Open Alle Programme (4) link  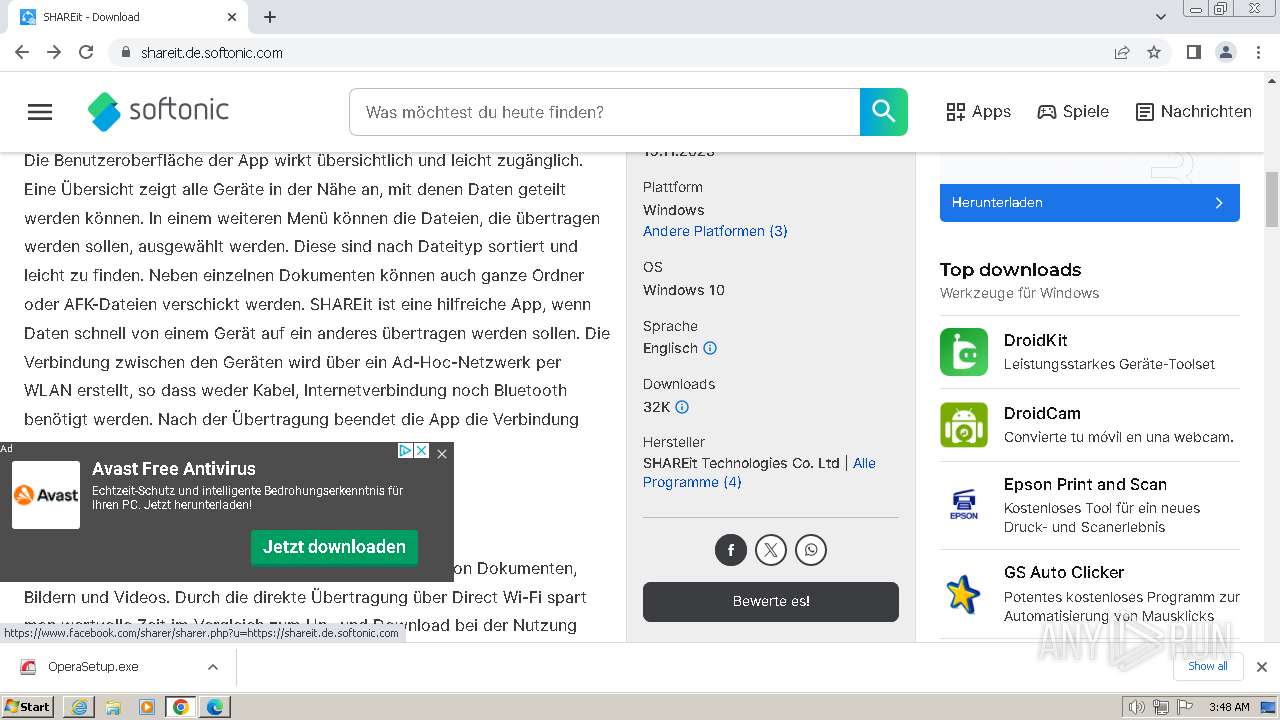click(759, 473)
